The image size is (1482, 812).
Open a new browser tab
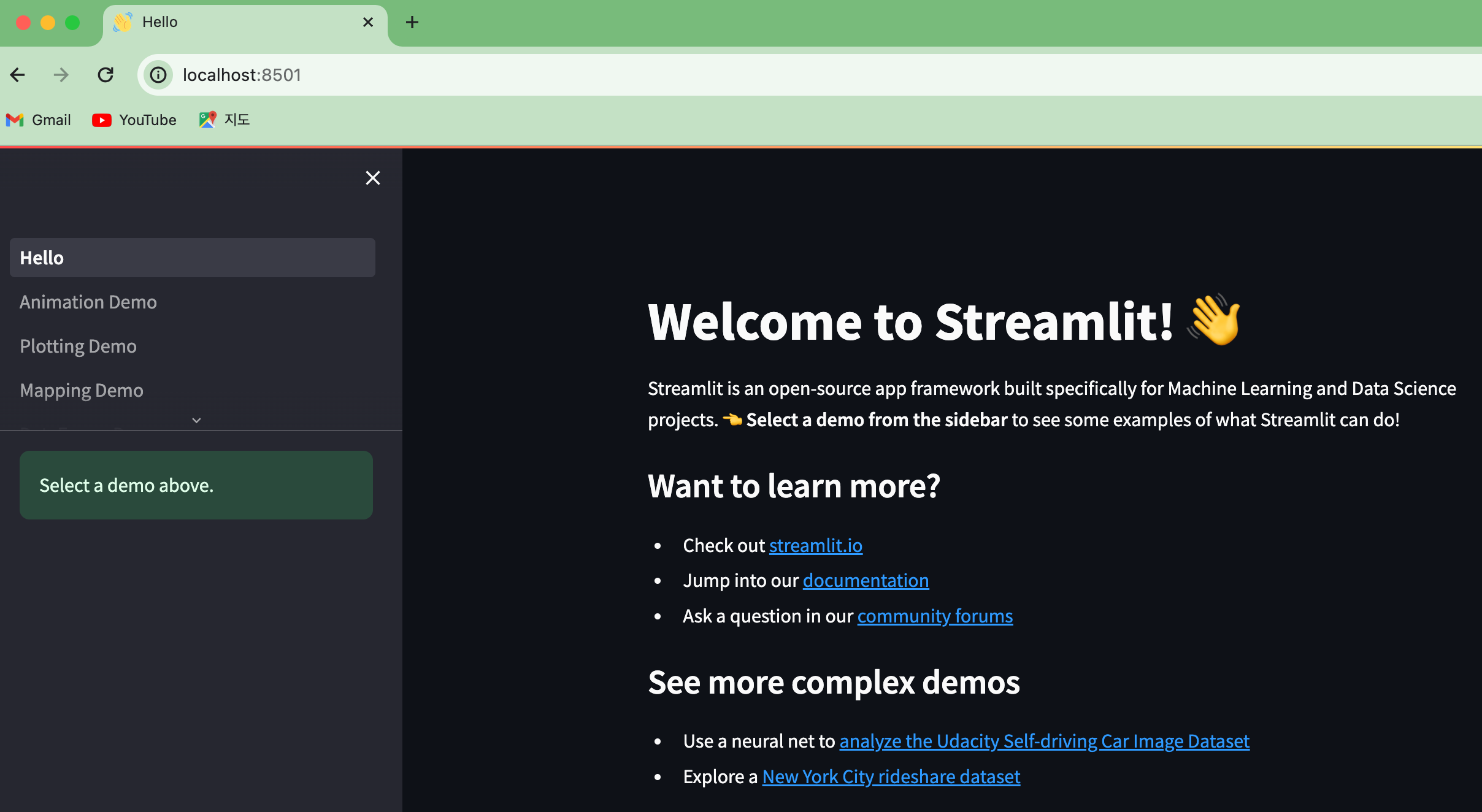[x=412, y=23]
